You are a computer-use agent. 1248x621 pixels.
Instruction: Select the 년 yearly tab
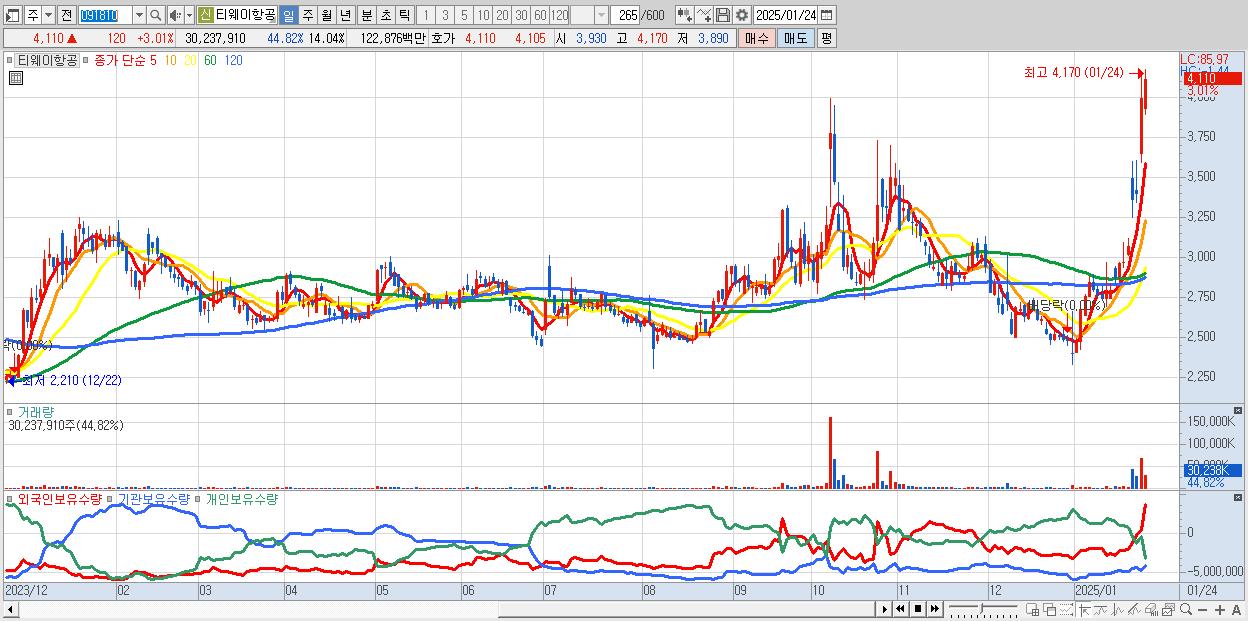[345, 15]
